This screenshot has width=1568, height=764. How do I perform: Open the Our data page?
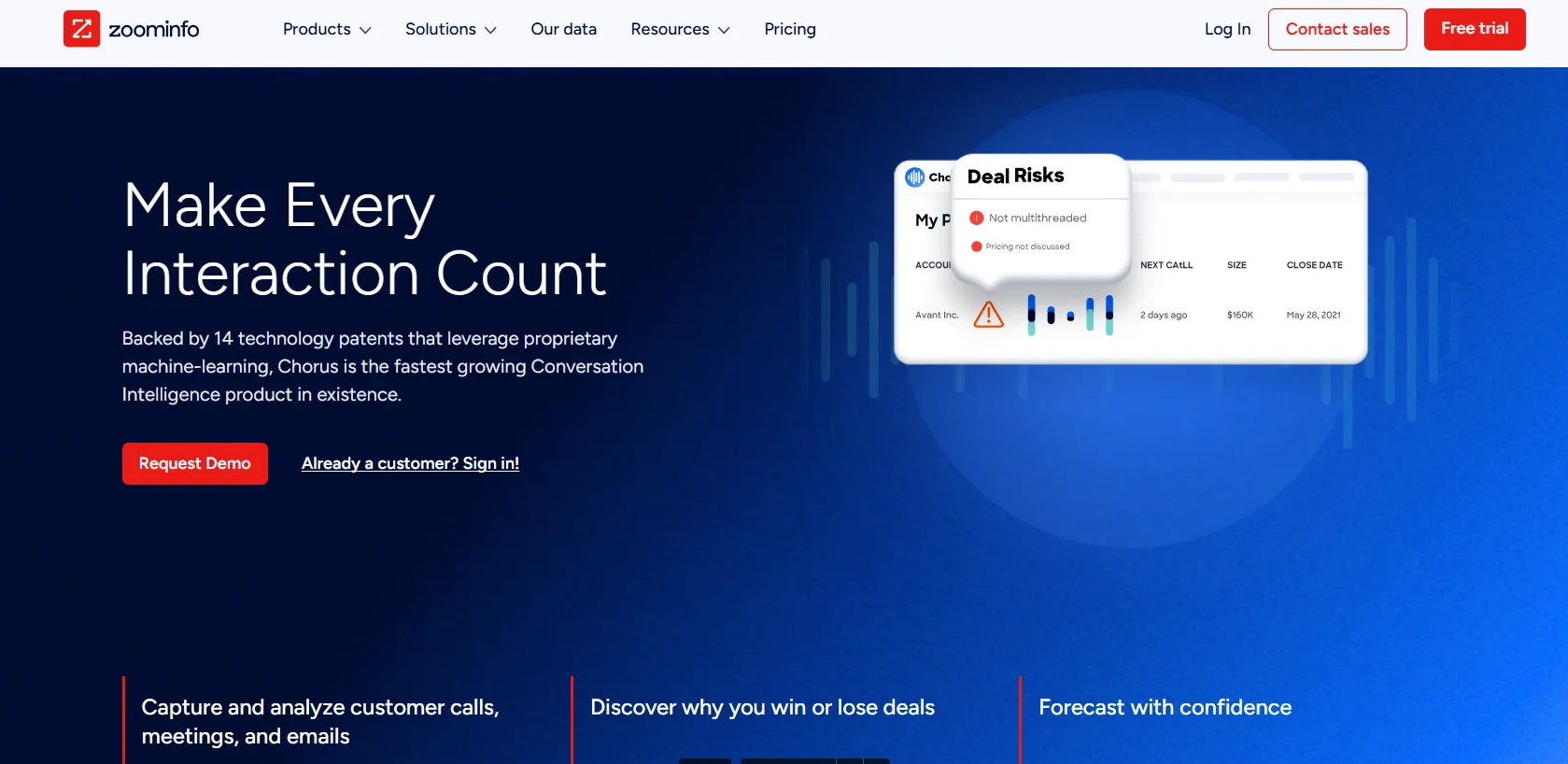tap(563, 30)
